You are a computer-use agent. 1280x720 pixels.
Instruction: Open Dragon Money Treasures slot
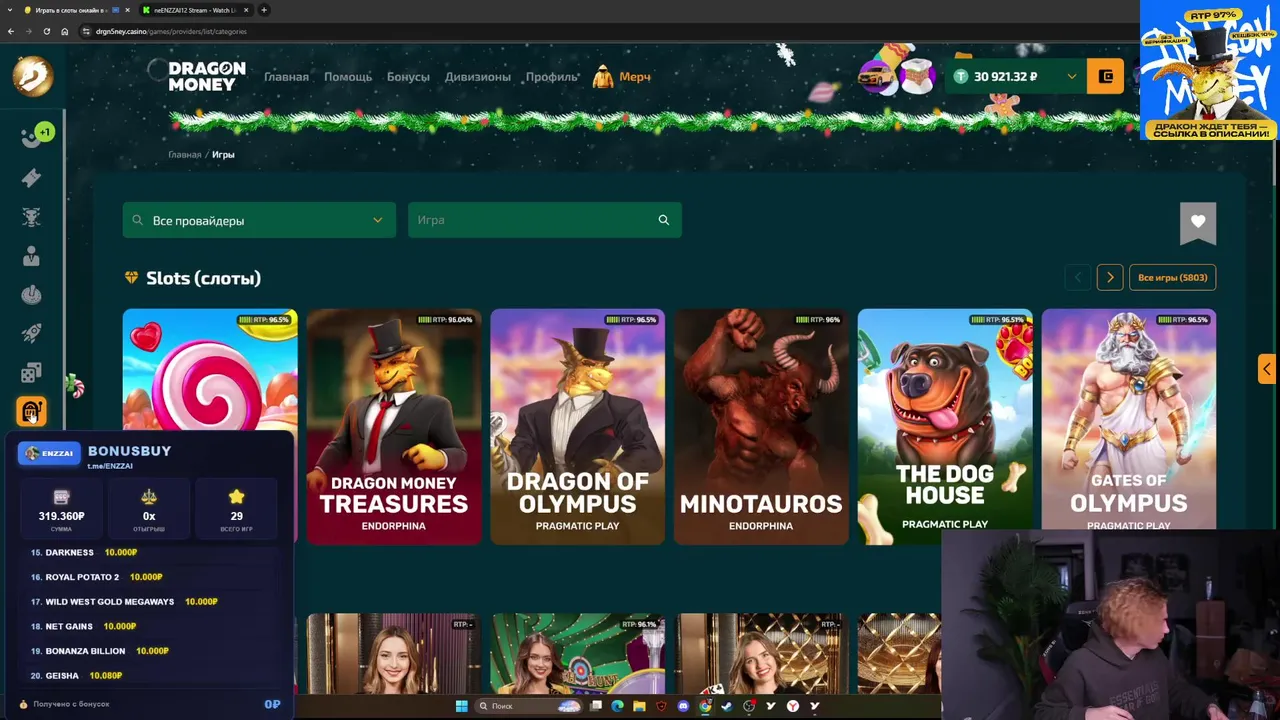tap(394, 427)
